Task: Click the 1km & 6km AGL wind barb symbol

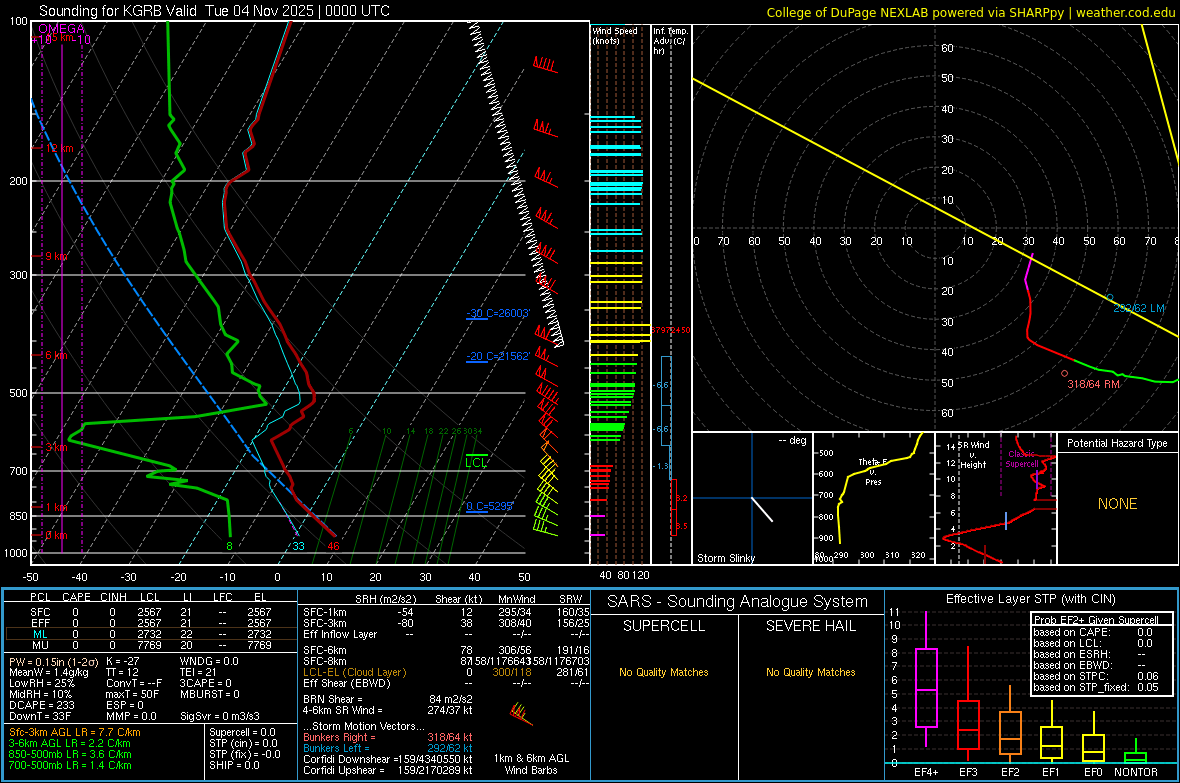Action: pyautogui.click(x=521, y=714)
